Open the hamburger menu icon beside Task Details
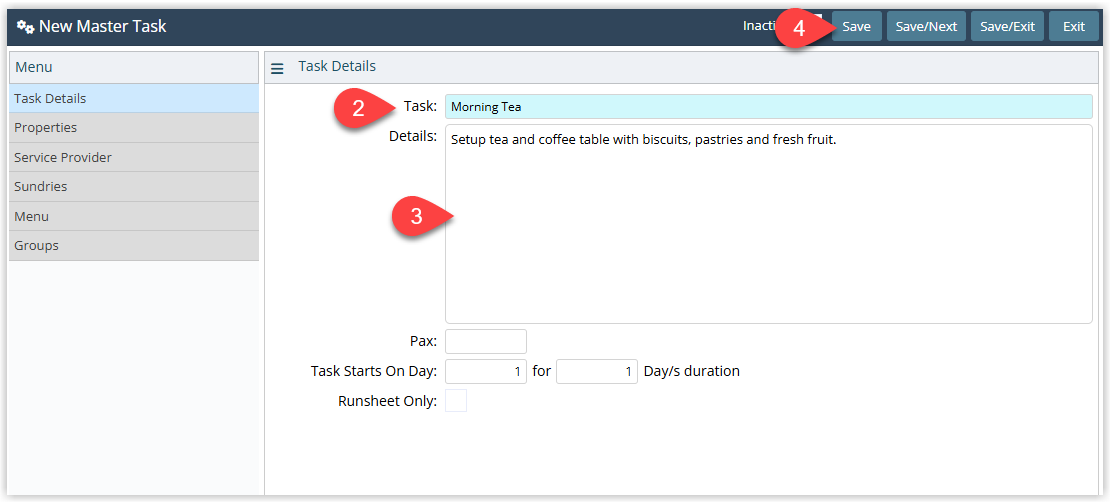 (278, 68)
